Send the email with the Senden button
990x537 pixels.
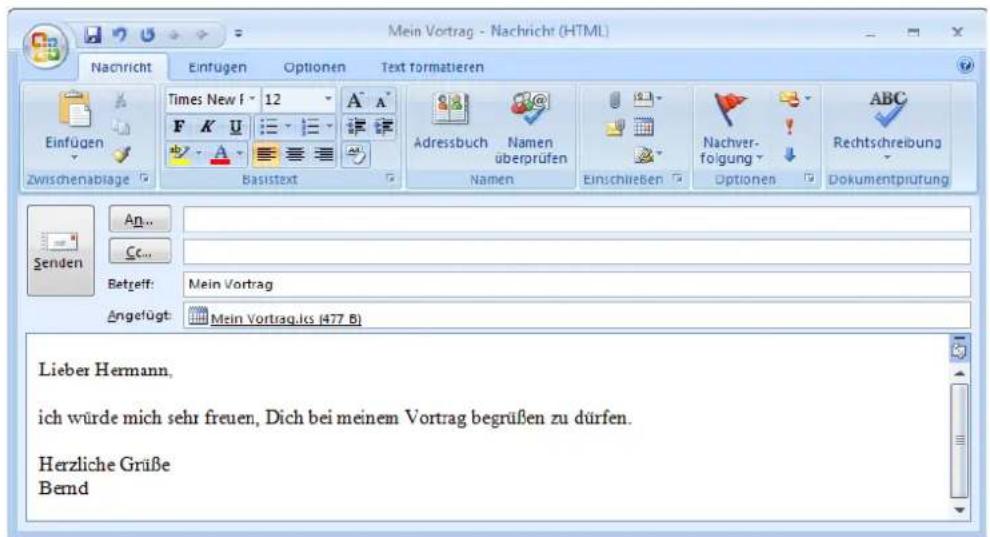60,251
